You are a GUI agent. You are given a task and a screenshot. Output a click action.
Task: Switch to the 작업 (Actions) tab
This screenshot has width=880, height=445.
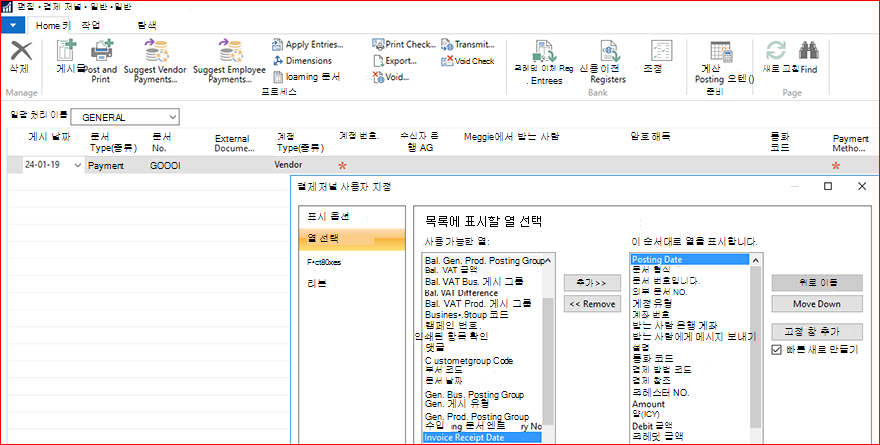click(x=91, y=25)
